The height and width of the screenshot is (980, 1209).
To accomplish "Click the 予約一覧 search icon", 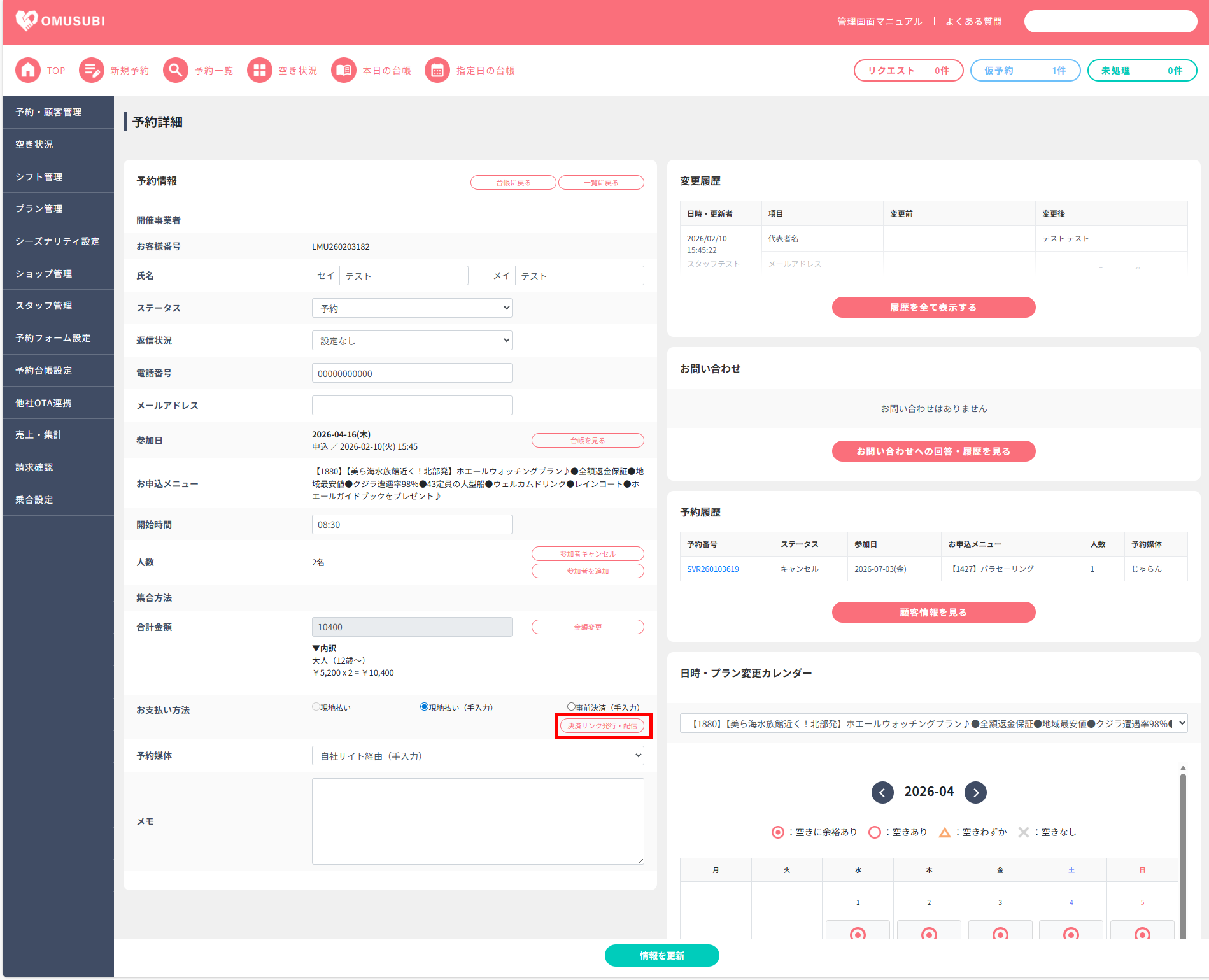I will pos(176,71).
